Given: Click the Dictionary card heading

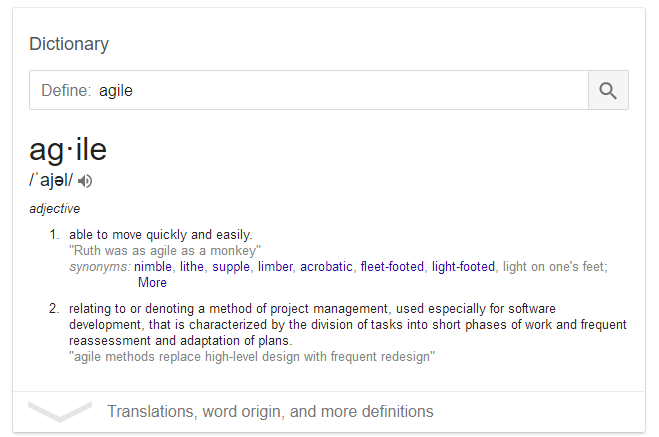Looking at the screenshot, I should (69, 44).
